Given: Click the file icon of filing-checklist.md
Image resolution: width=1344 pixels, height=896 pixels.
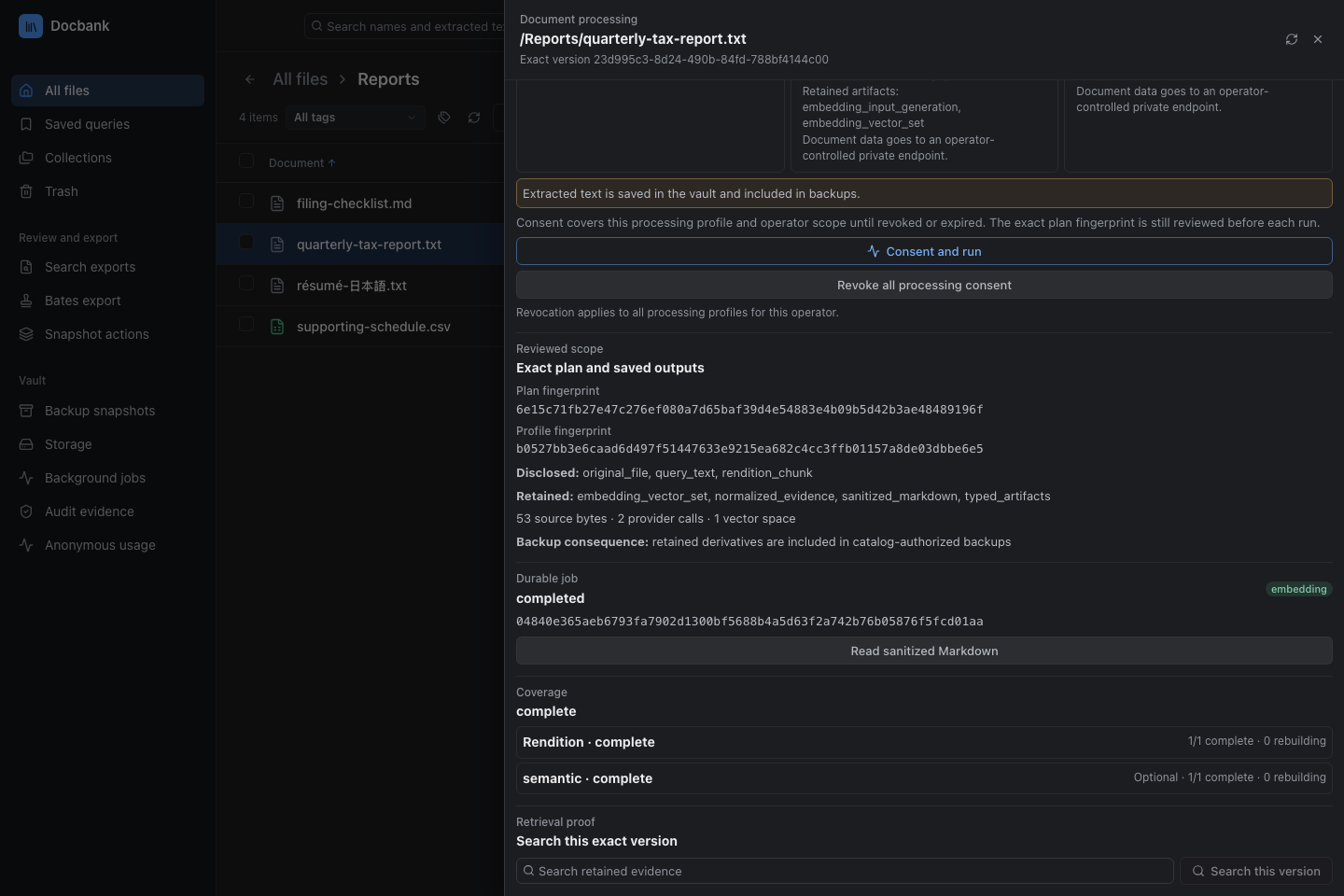Looking at the screenshot, I should [277, 203].
